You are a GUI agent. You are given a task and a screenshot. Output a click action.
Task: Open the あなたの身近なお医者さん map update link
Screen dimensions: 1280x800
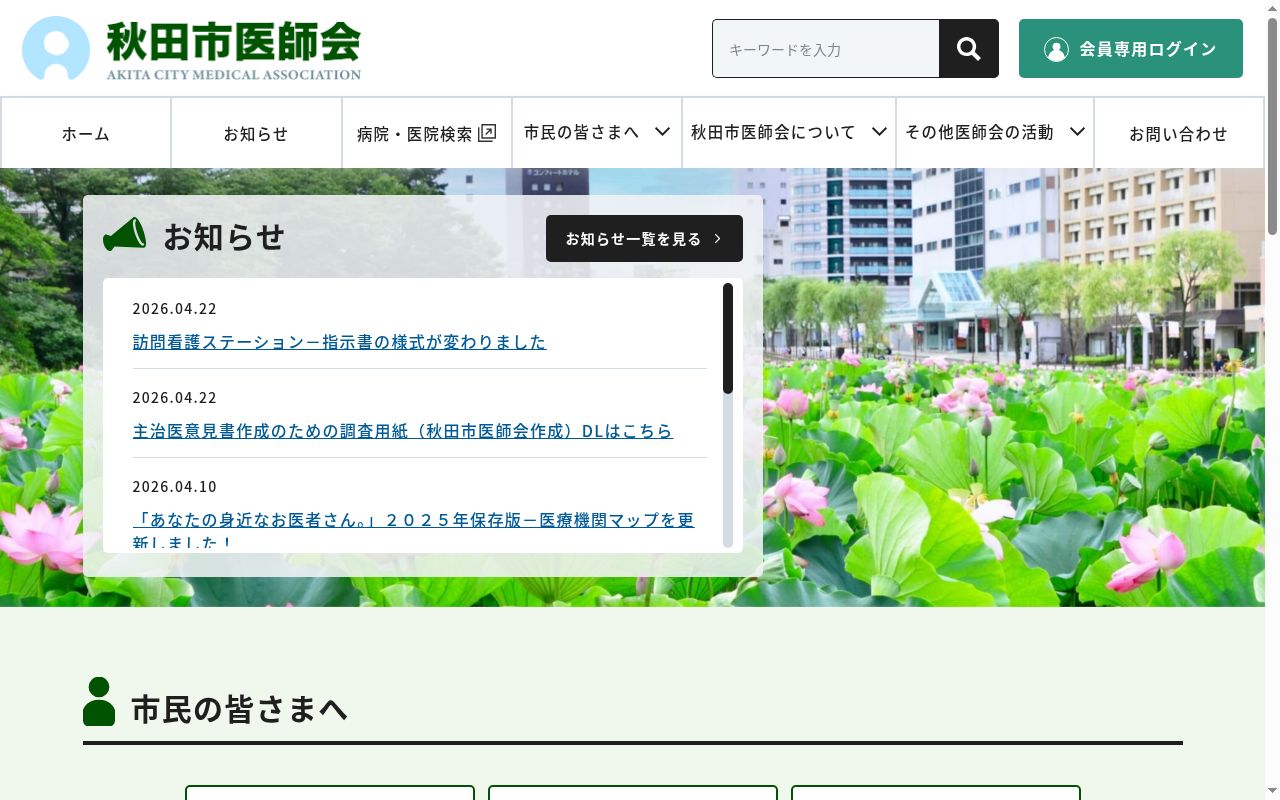[x=414, y=531]
